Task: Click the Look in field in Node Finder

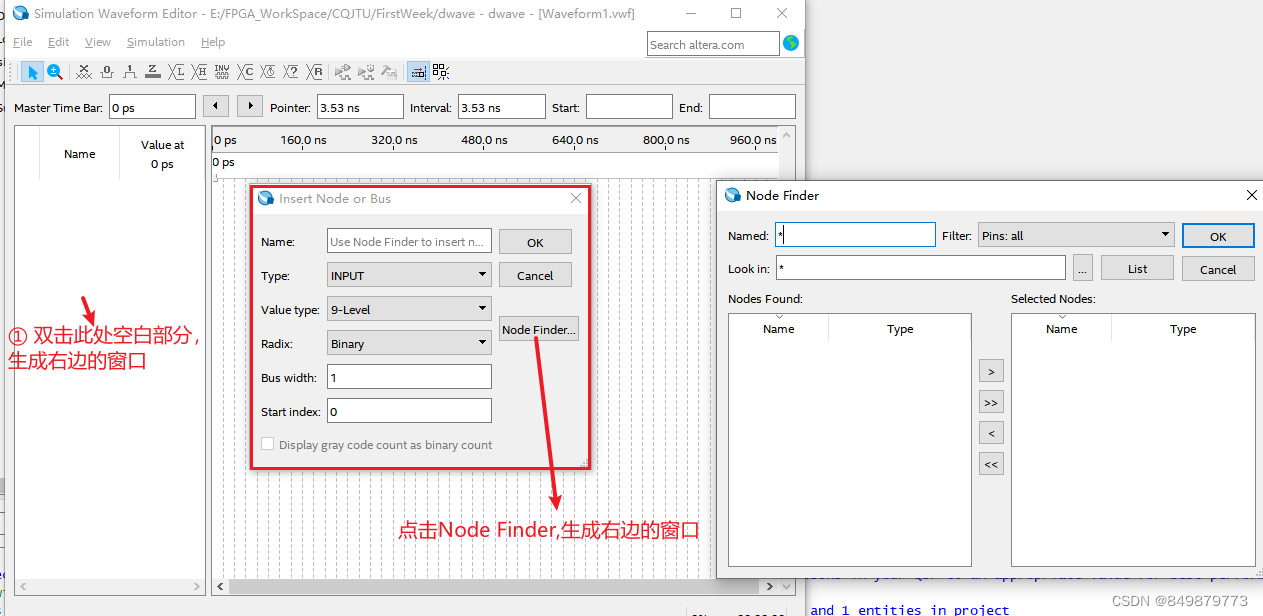Action: [920, 268]
